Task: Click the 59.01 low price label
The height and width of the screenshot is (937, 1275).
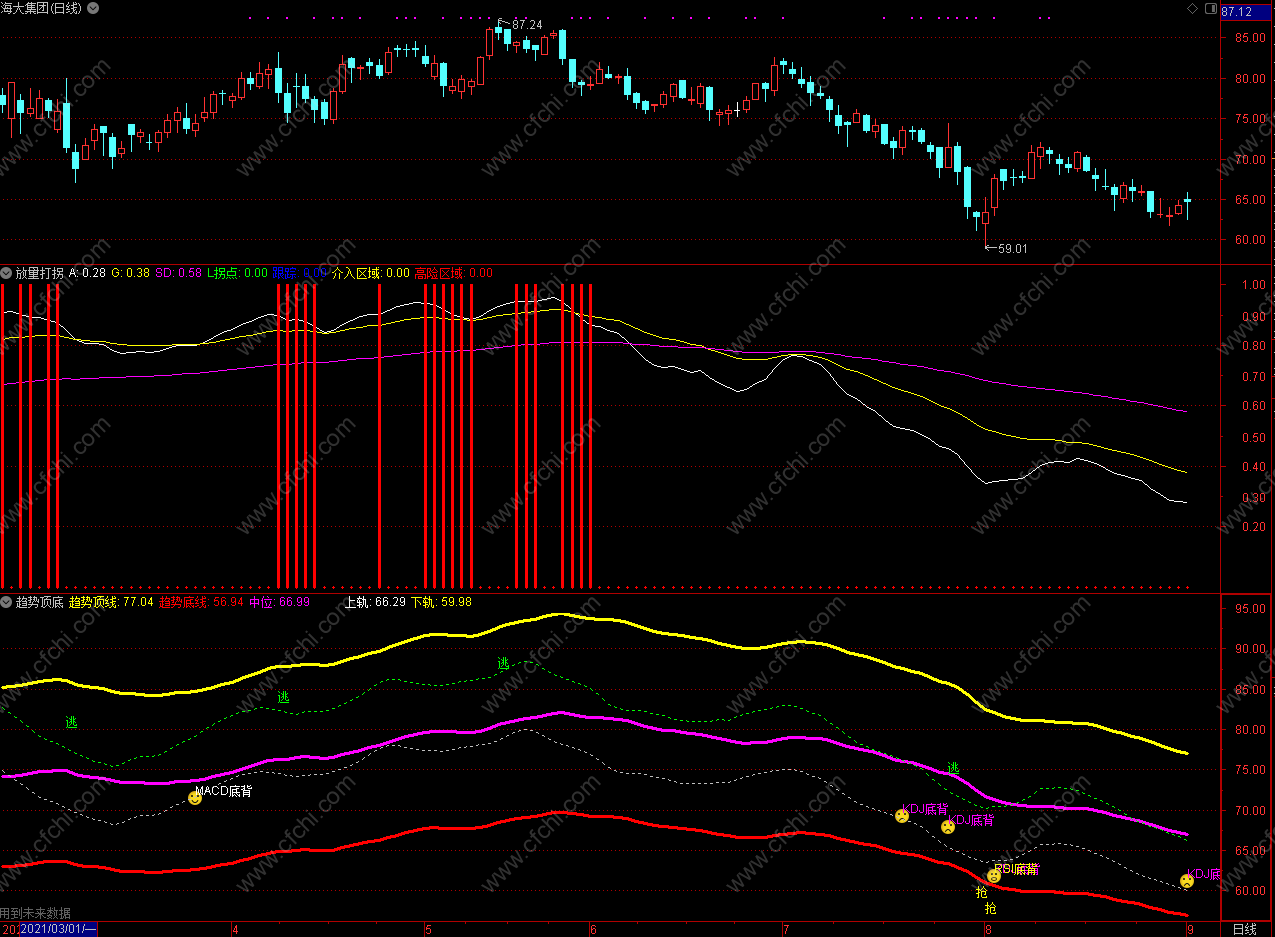Action: coord(1012,248)
